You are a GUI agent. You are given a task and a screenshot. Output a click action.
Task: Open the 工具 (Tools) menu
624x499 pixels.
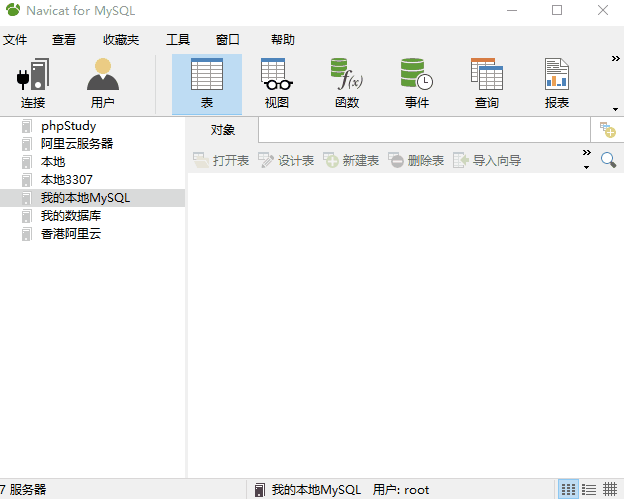[x=177, y=39]
